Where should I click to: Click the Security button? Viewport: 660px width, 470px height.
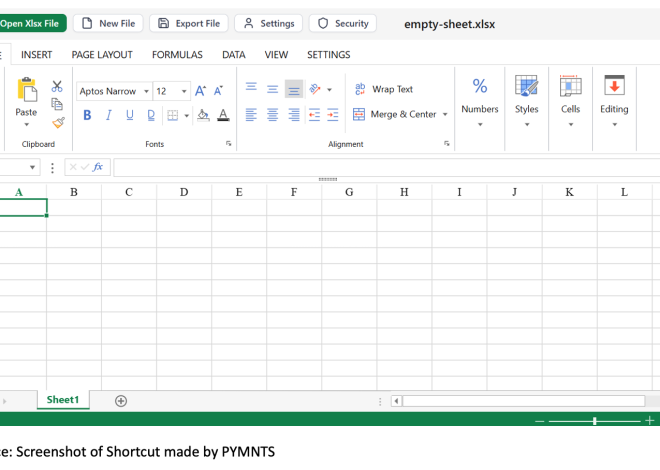click(343, 24)
